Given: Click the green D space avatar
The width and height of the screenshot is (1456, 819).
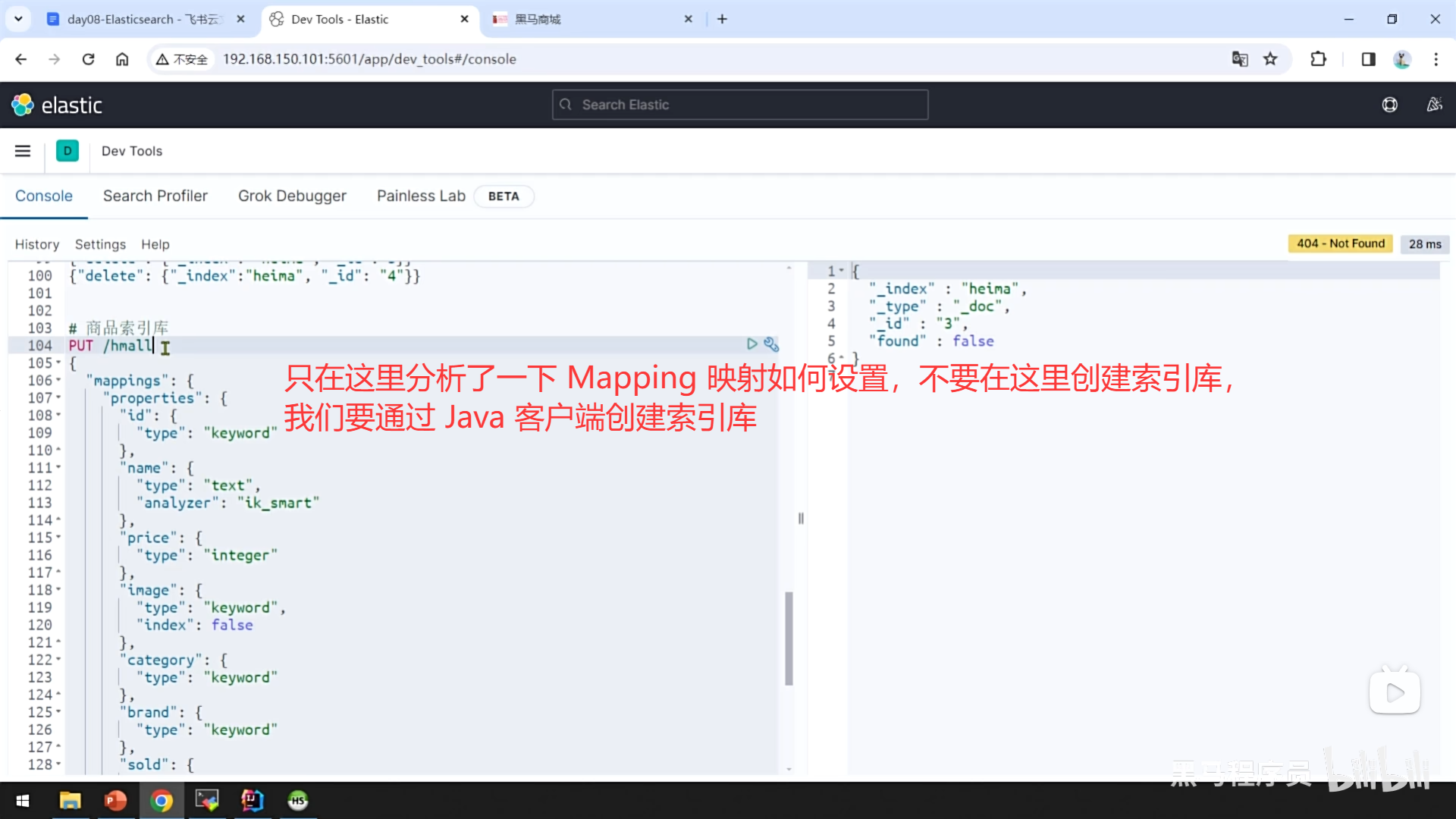Looking at the screenshot, I should click(x=67, y=151).
